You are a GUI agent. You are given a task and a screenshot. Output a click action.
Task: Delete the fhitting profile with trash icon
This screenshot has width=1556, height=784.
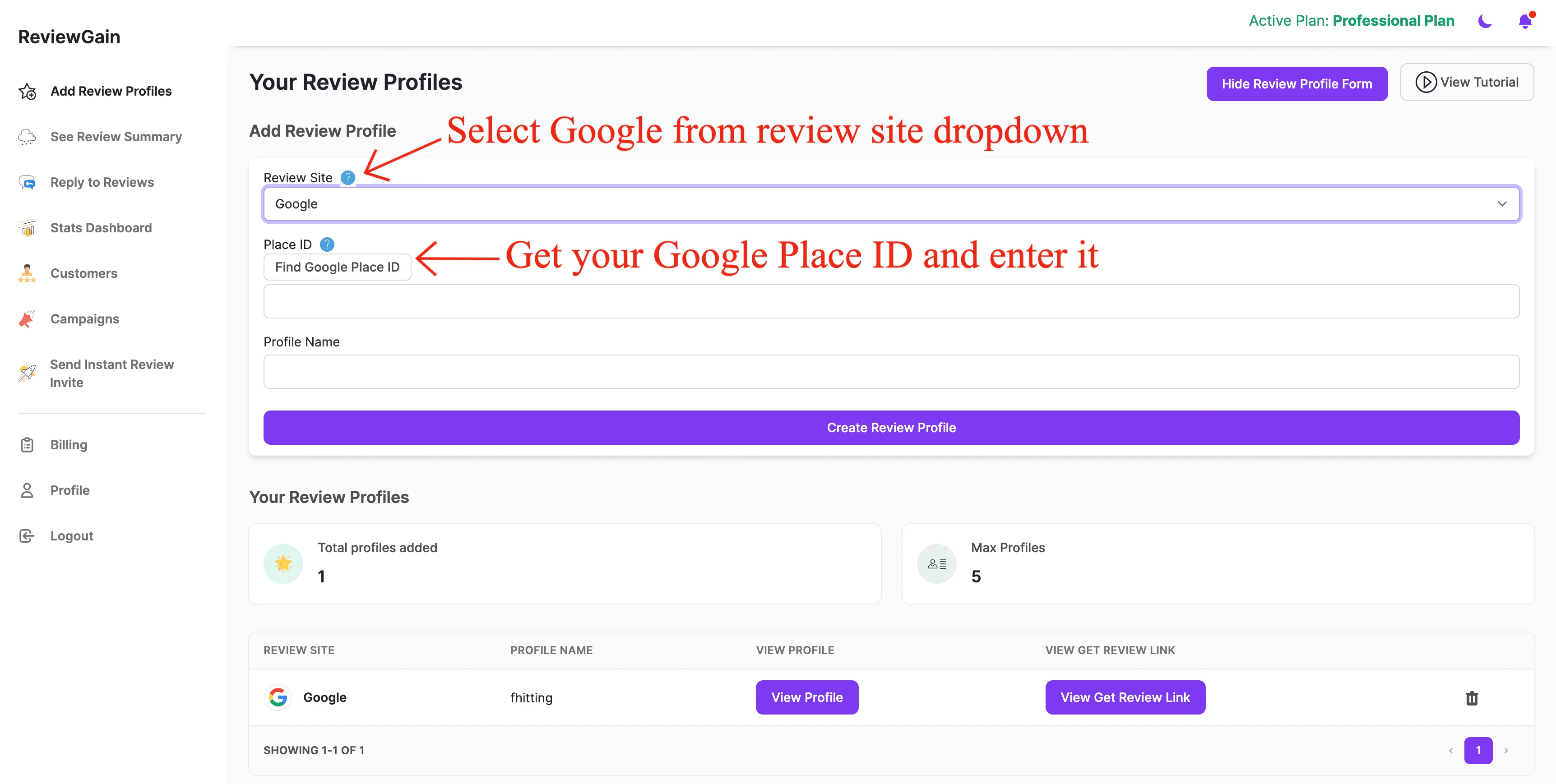tap(1472, 699)
